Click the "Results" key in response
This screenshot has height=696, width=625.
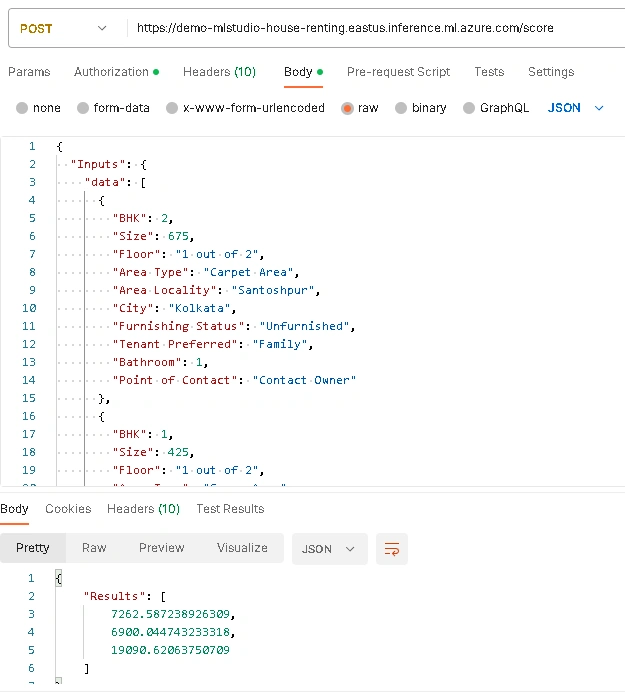(x=115, y=596)
